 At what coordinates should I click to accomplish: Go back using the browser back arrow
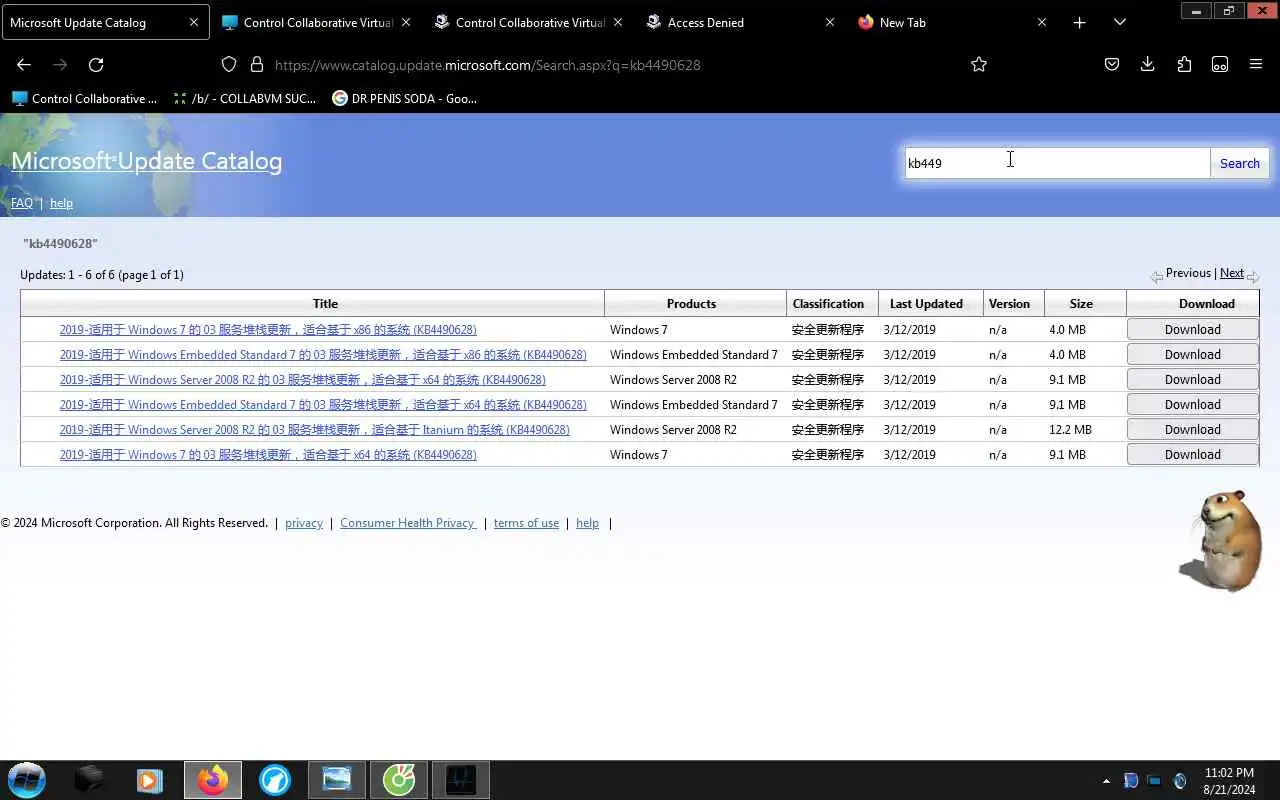pos(24,64)
